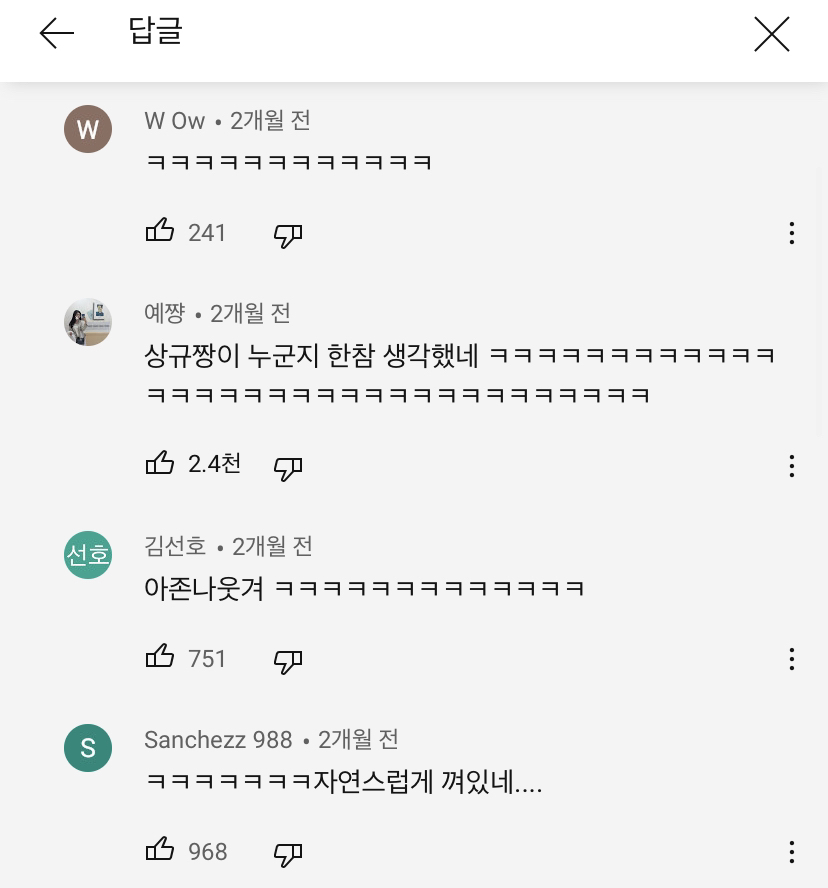Like 김선호's comment
The image size is (828, 888).
(160, 657)
